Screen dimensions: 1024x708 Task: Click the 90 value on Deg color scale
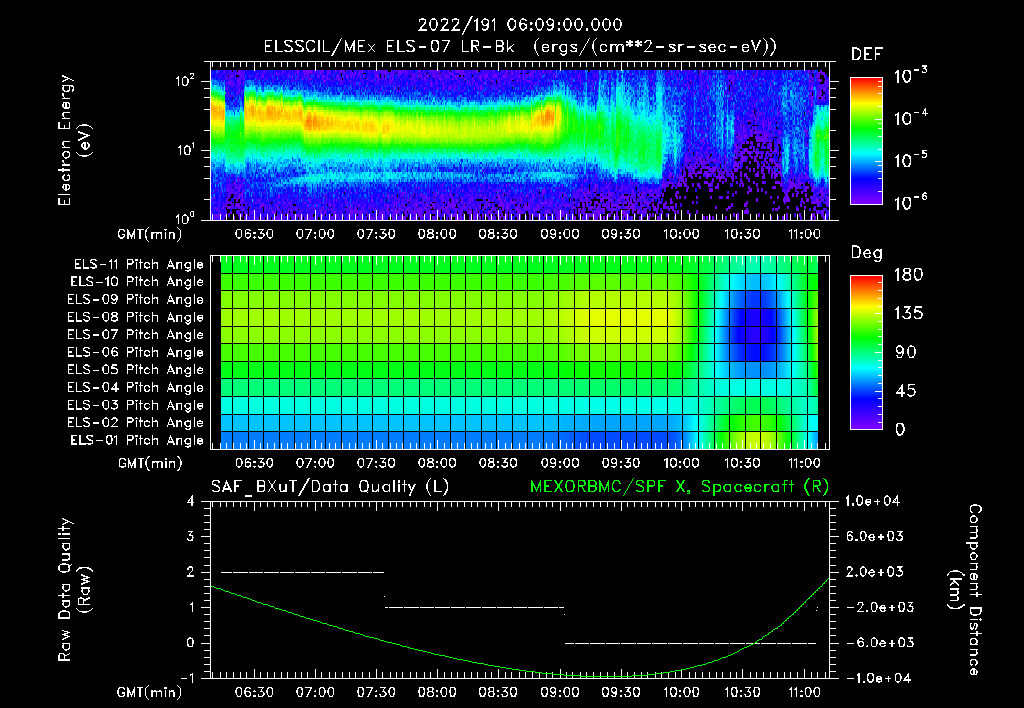coord(906,352)
